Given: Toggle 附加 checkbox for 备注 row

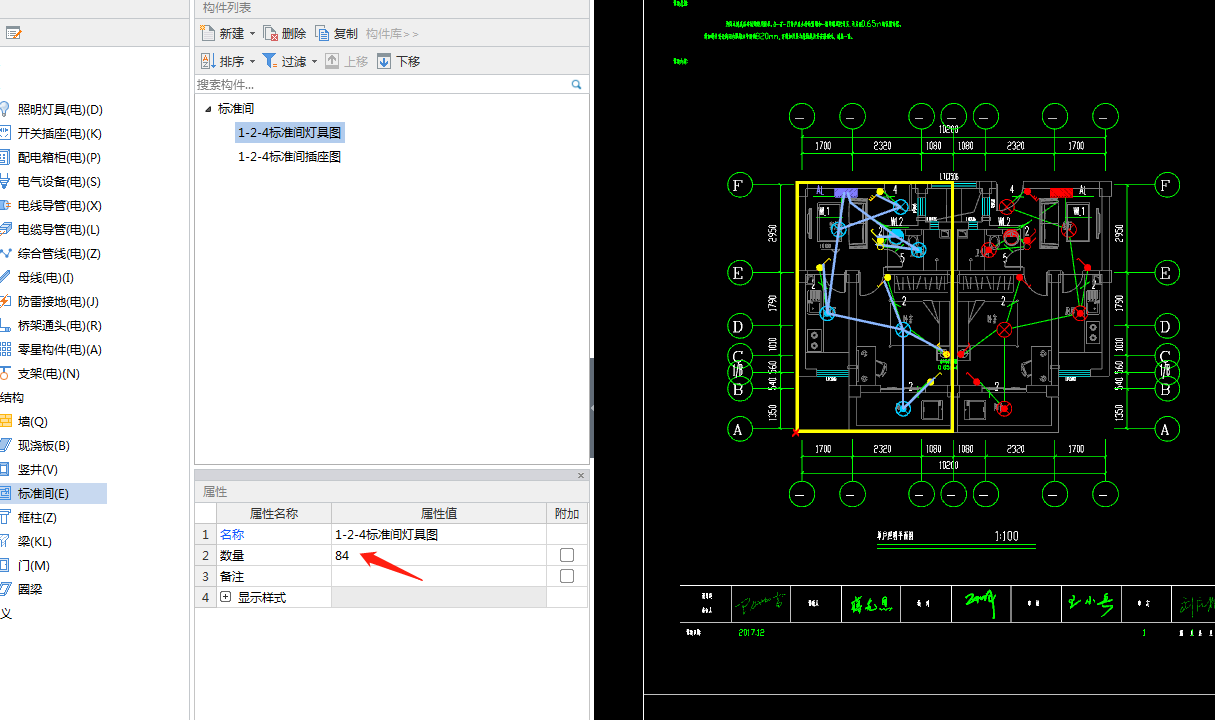Looking at the screenshot, I should [567, 576].
